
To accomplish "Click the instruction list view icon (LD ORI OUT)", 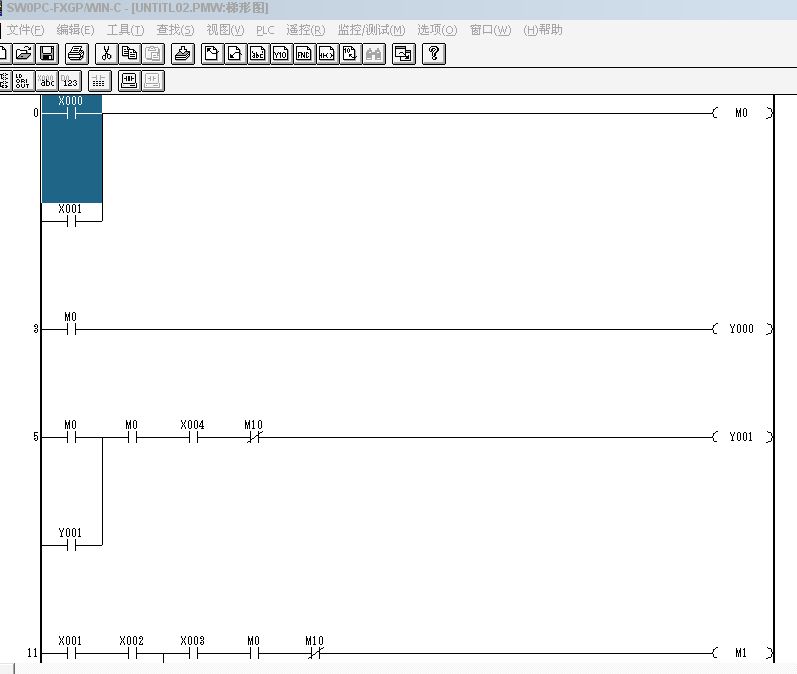I will pyautogui.click(x=21, y=81).
